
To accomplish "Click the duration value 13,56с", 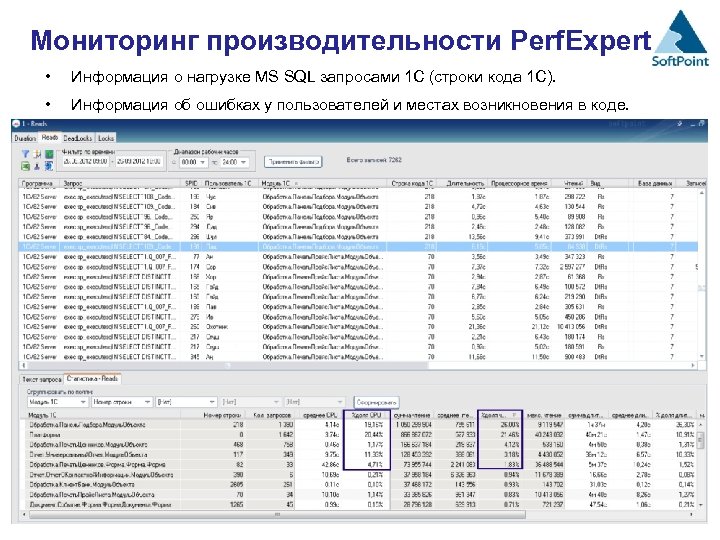I will 477,237.
